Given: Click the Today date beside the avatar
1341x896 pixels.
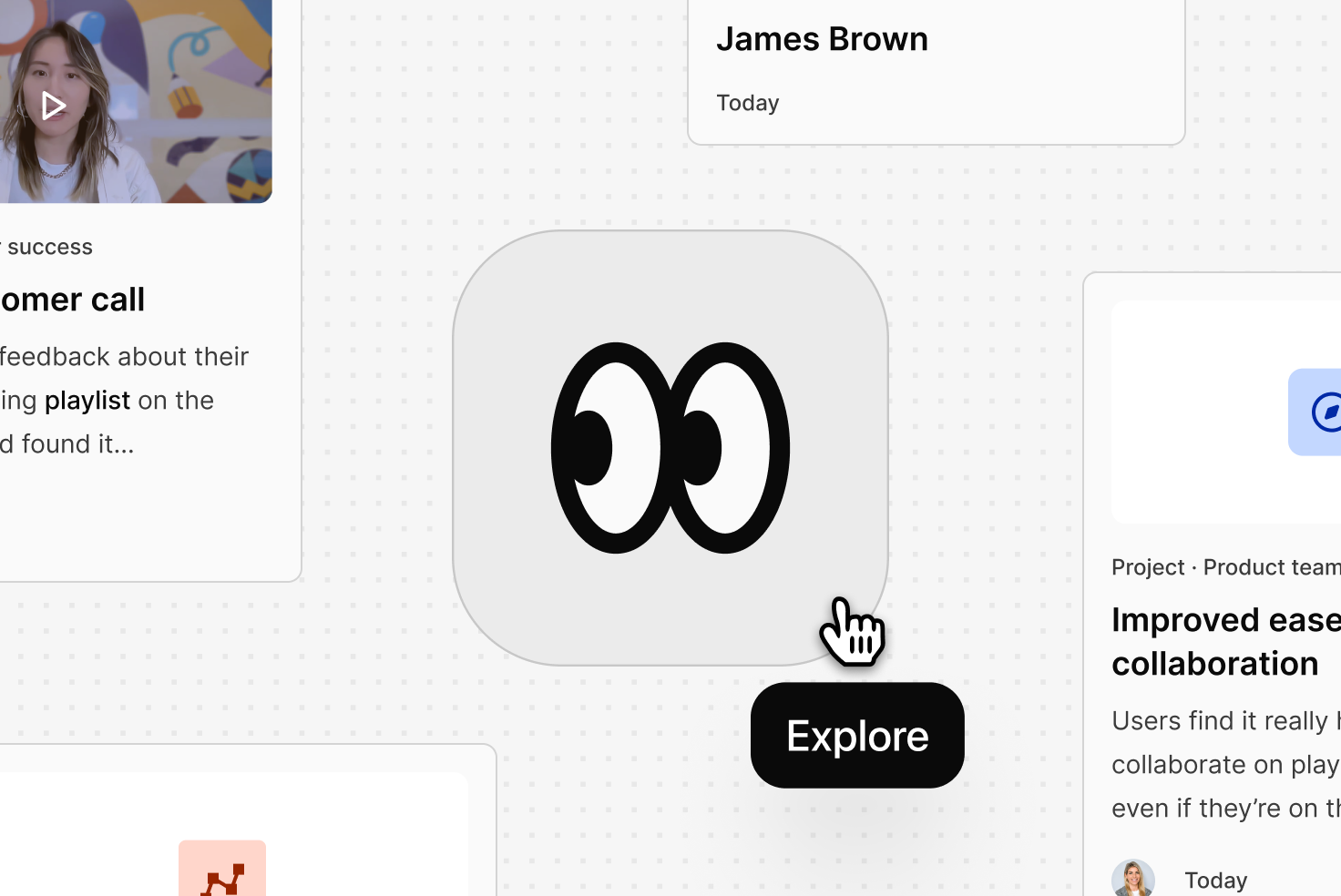Looking at the screenshot, I should (x=1215, y=881).
